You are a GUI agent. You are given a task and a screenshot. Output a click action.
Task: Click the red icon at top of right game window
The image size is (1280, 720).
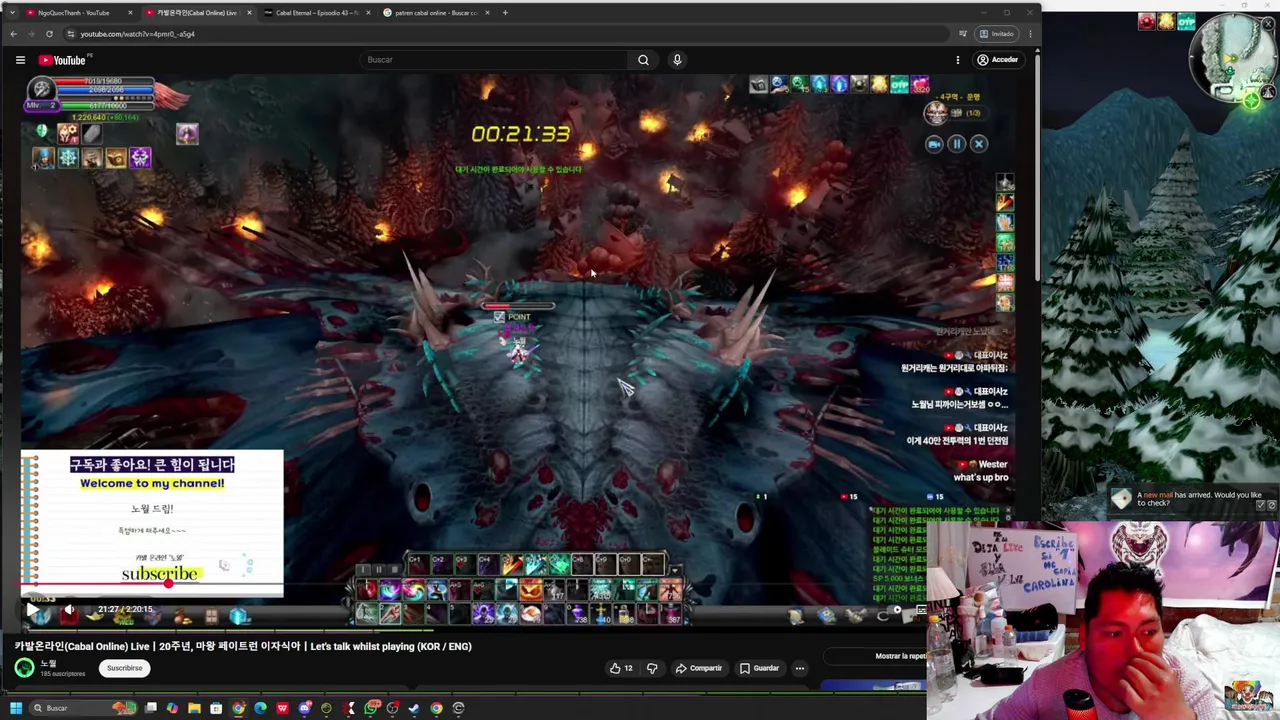(1147, 21)
